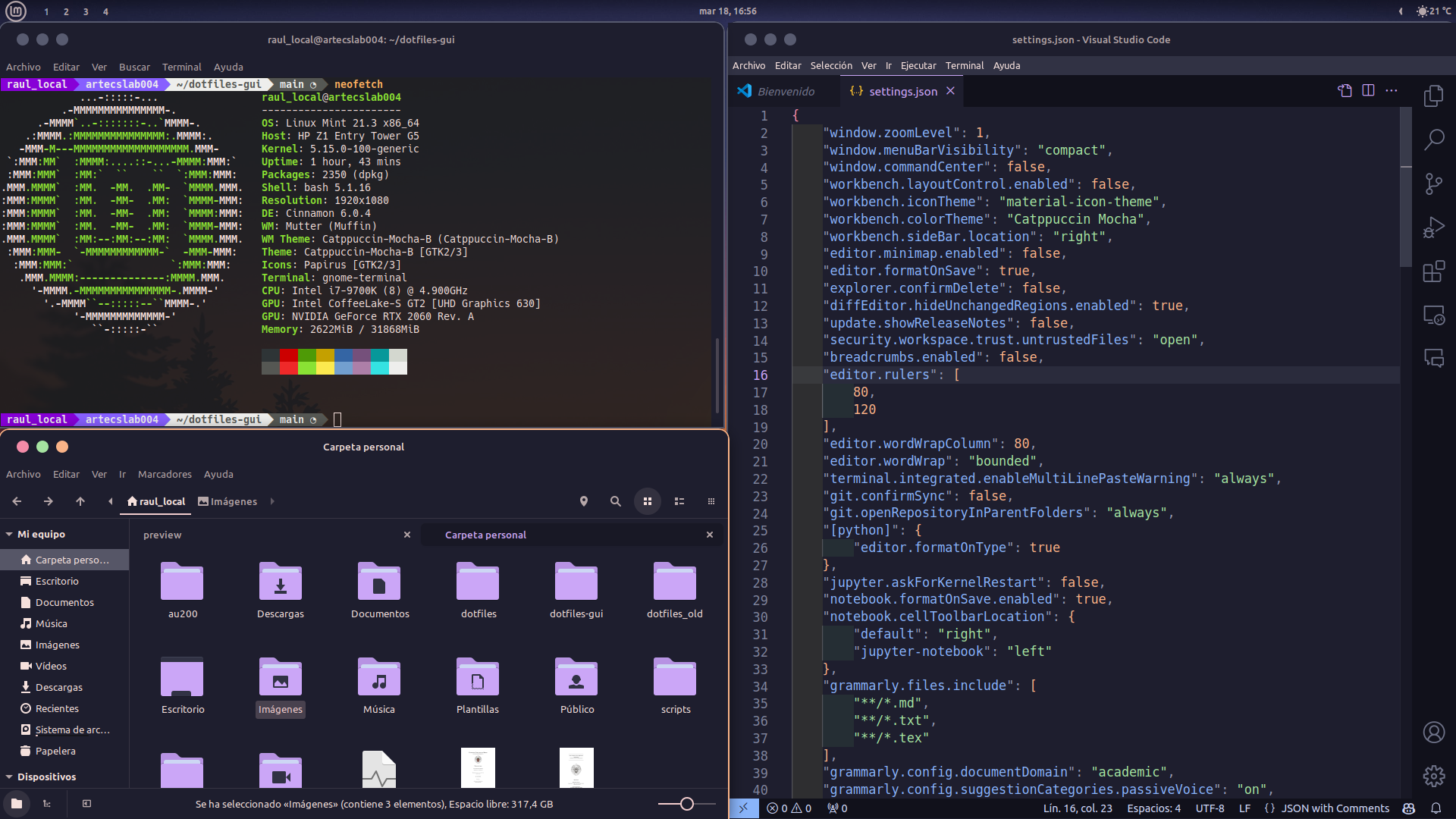This screenshot has width=1456, height=819.
Task: Split the VS Code editor right
Action: (x=1368, y=91)
